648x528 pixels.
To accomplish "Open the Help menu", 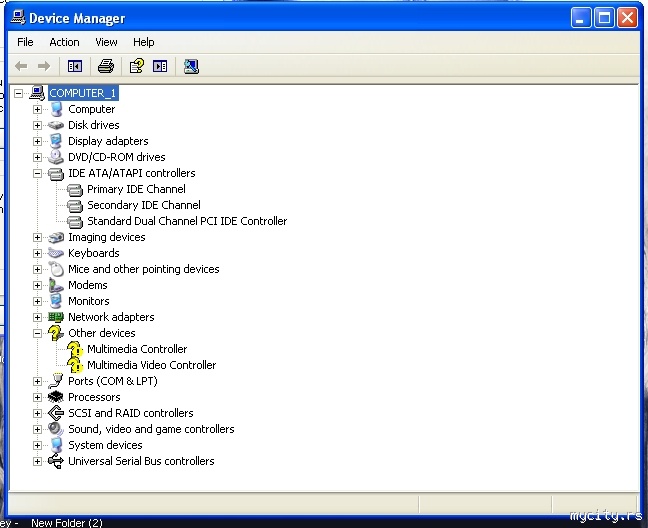I will [143, 42].
